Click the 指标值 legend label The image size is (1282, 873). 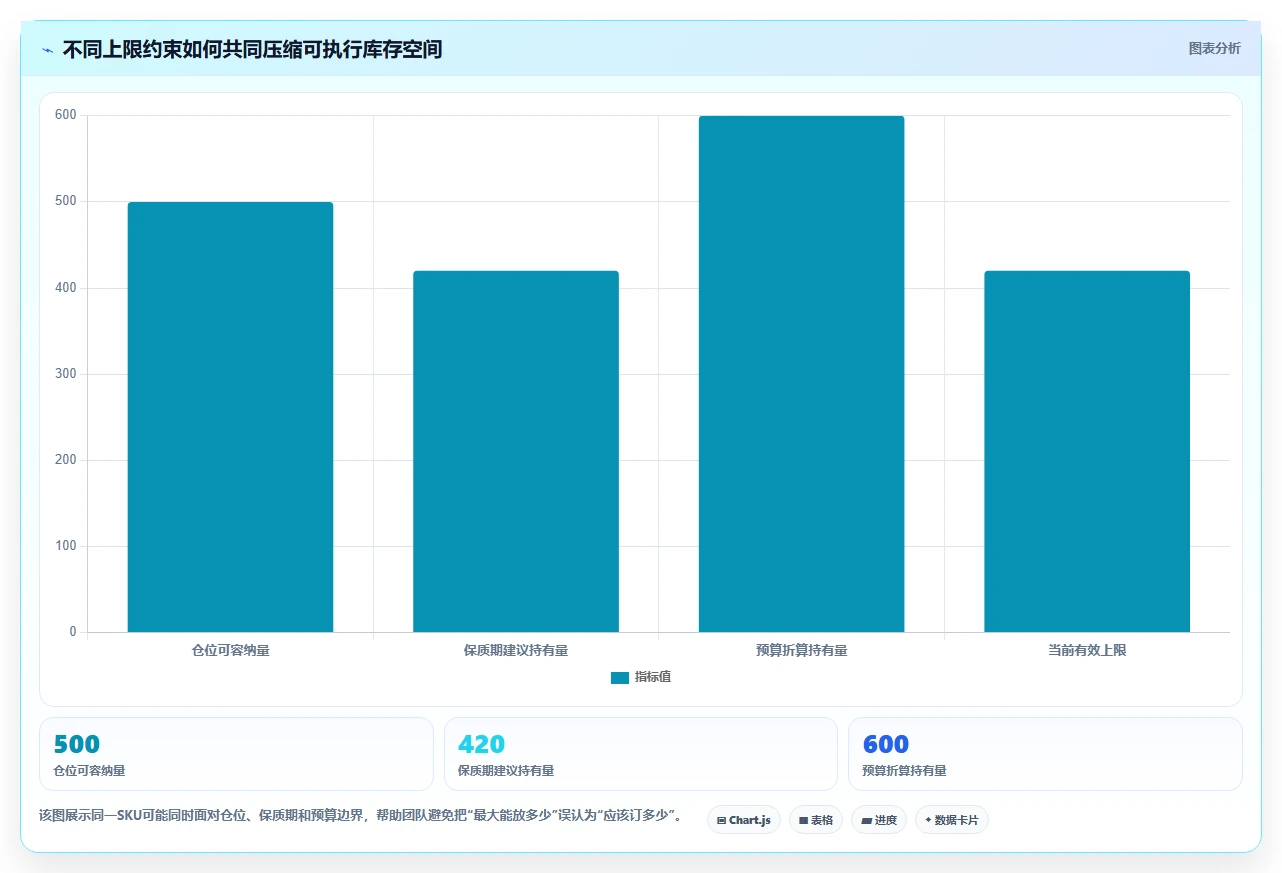pos(653,678)
